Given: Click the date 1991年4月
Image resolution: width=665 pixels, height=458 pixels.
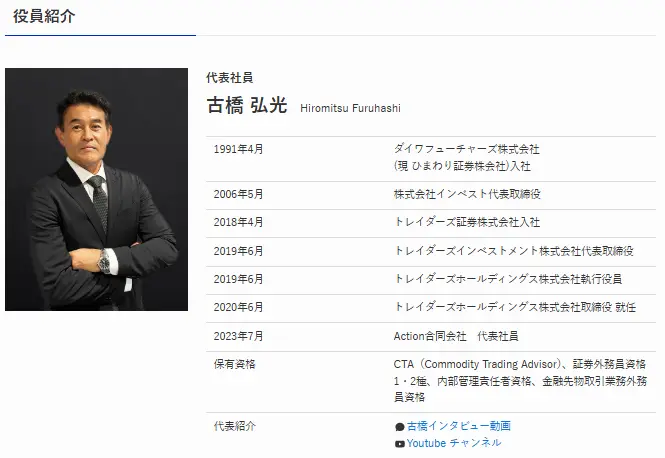Looking at the screenshot, I should click(x=238, y=149).
